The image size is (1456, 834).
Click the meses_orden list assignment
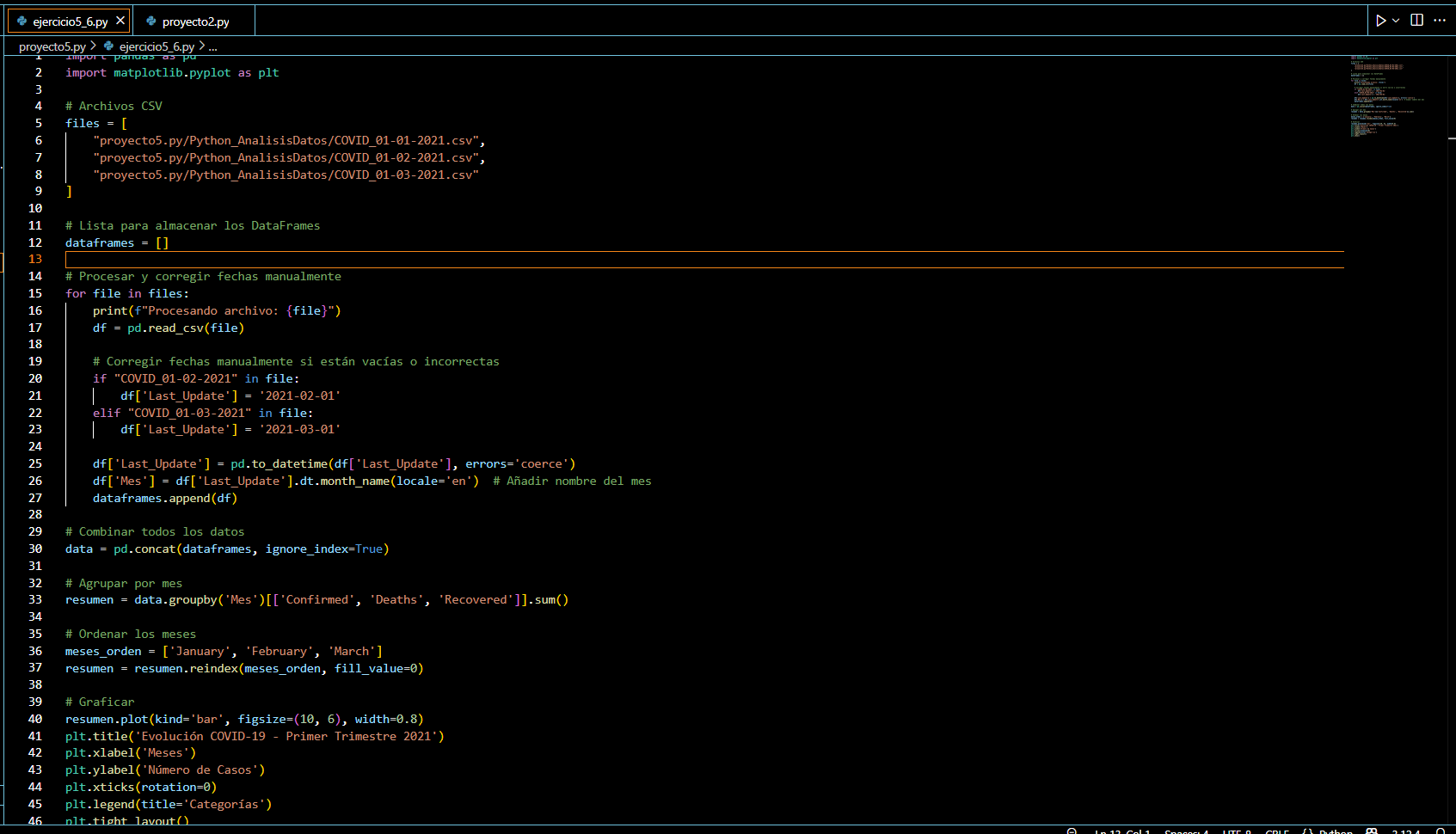pos(224,651)
